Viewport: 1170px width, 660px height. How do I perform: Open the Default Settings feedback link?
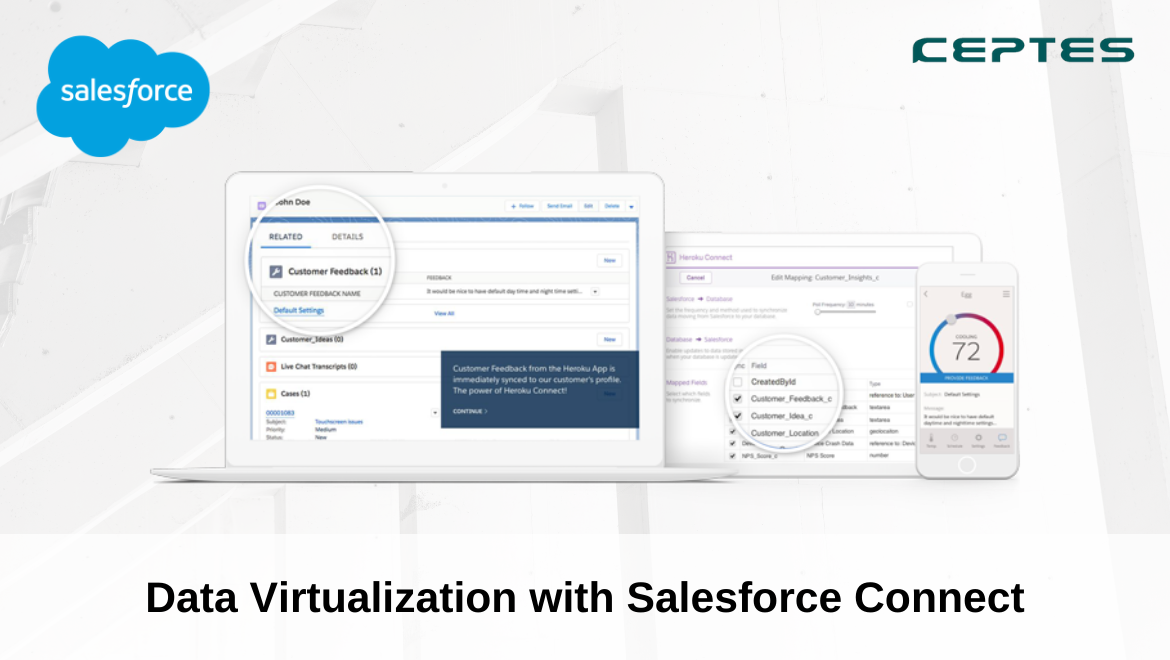click(298, 310)
